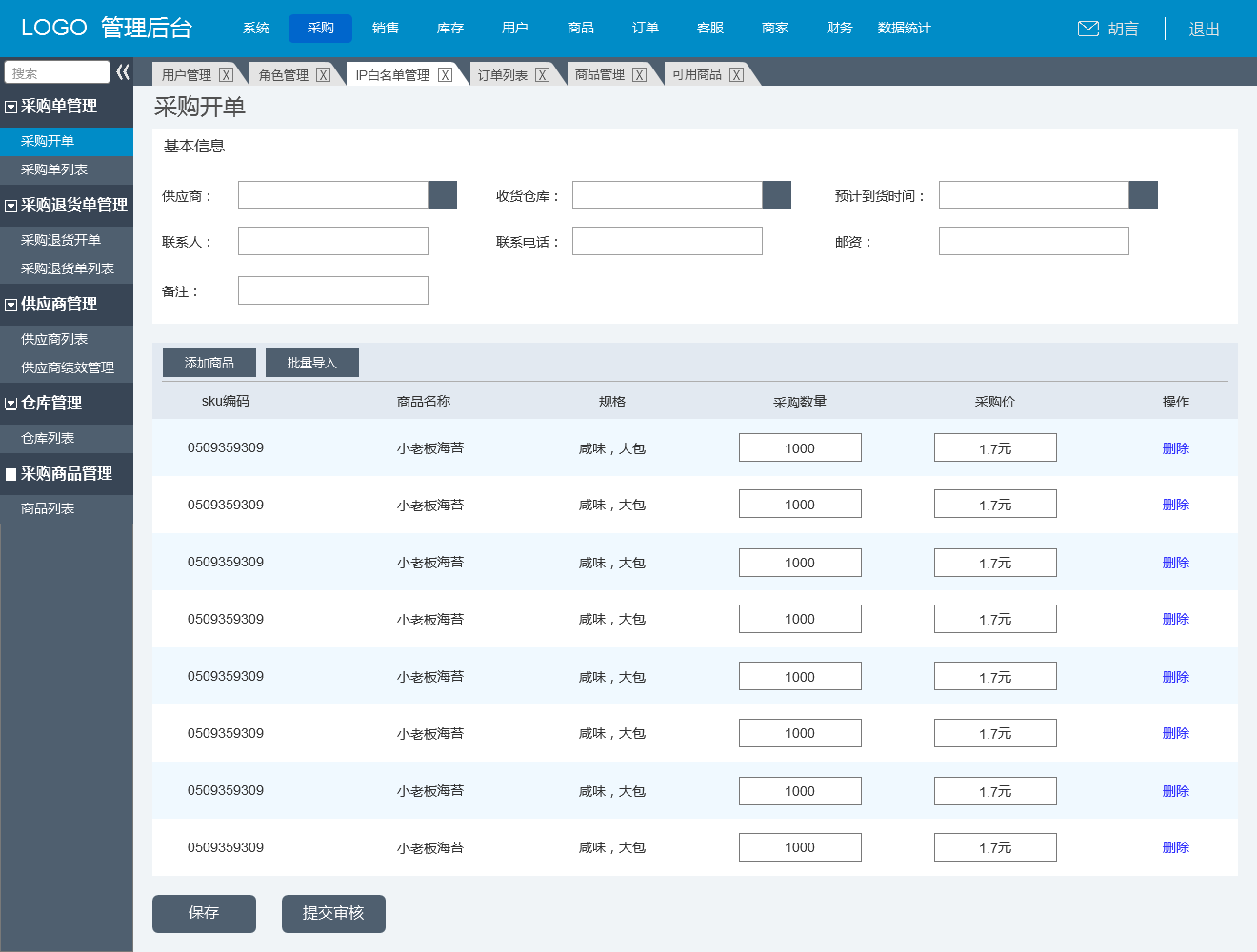Delete the first product row via 删除
The height and width of the screenshot is (952, 1257).
(x=1175, y=448)
